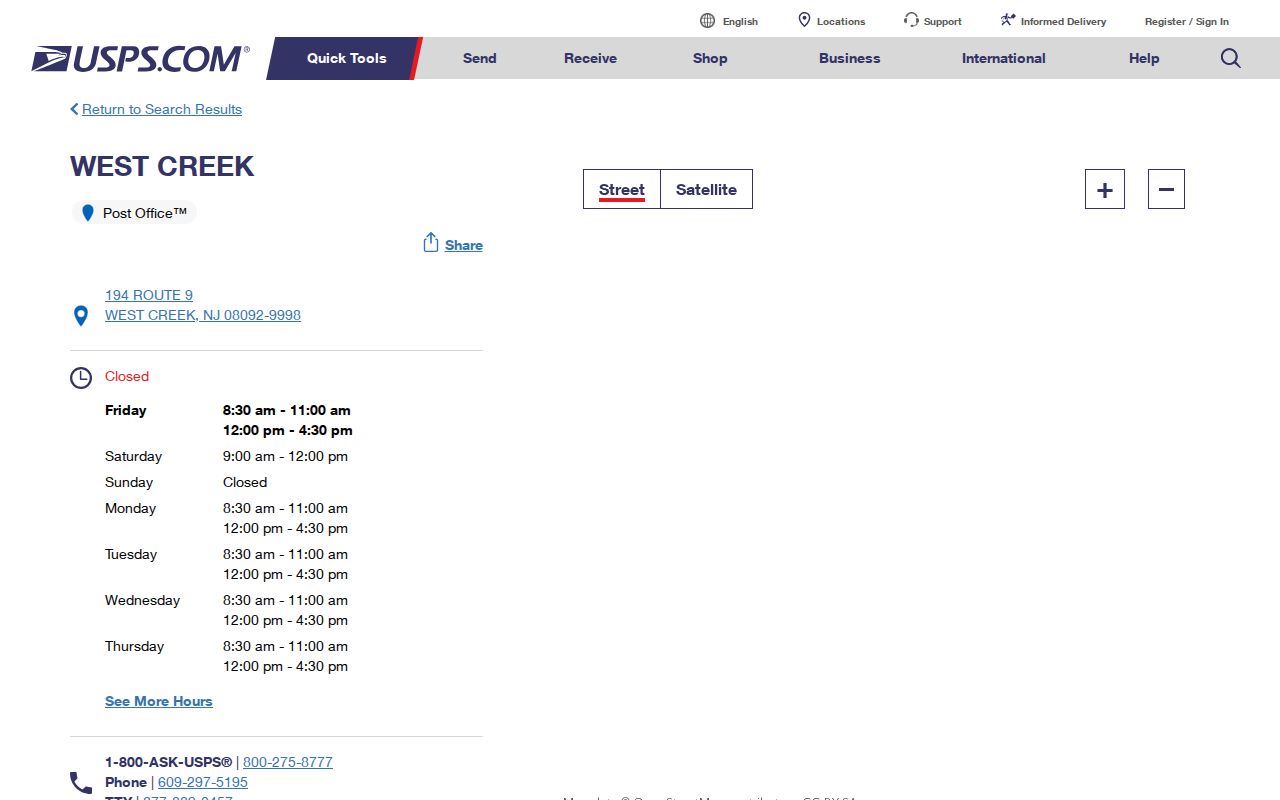The height and width of the screenshot is (800, 1280).
Task: Click the globe language icon
Action: (707, 21)
